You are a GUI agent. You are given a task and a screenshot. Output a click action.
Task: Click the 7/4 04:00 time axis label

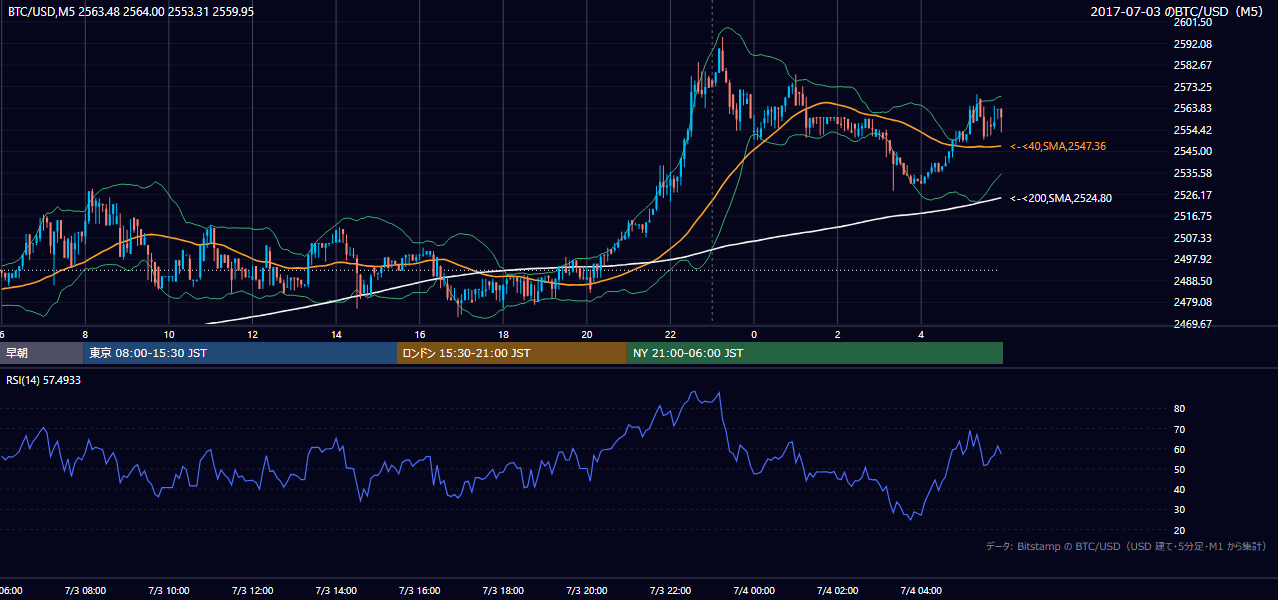(x=922, y=590)
